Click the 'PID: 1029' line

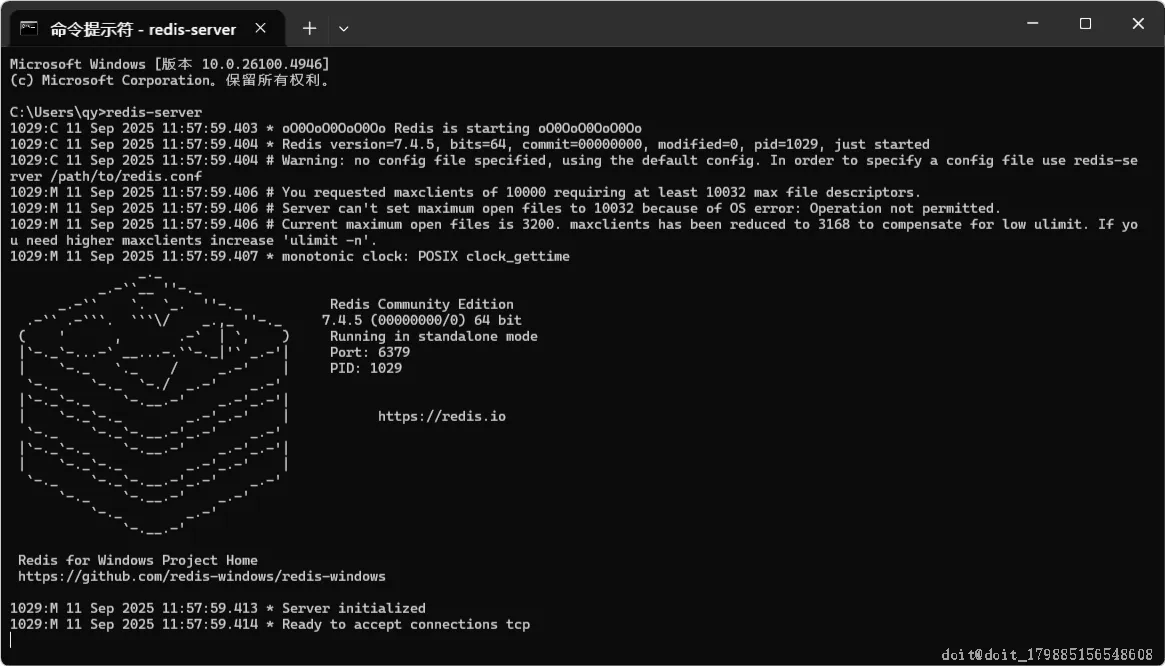(x=366, y=368)
